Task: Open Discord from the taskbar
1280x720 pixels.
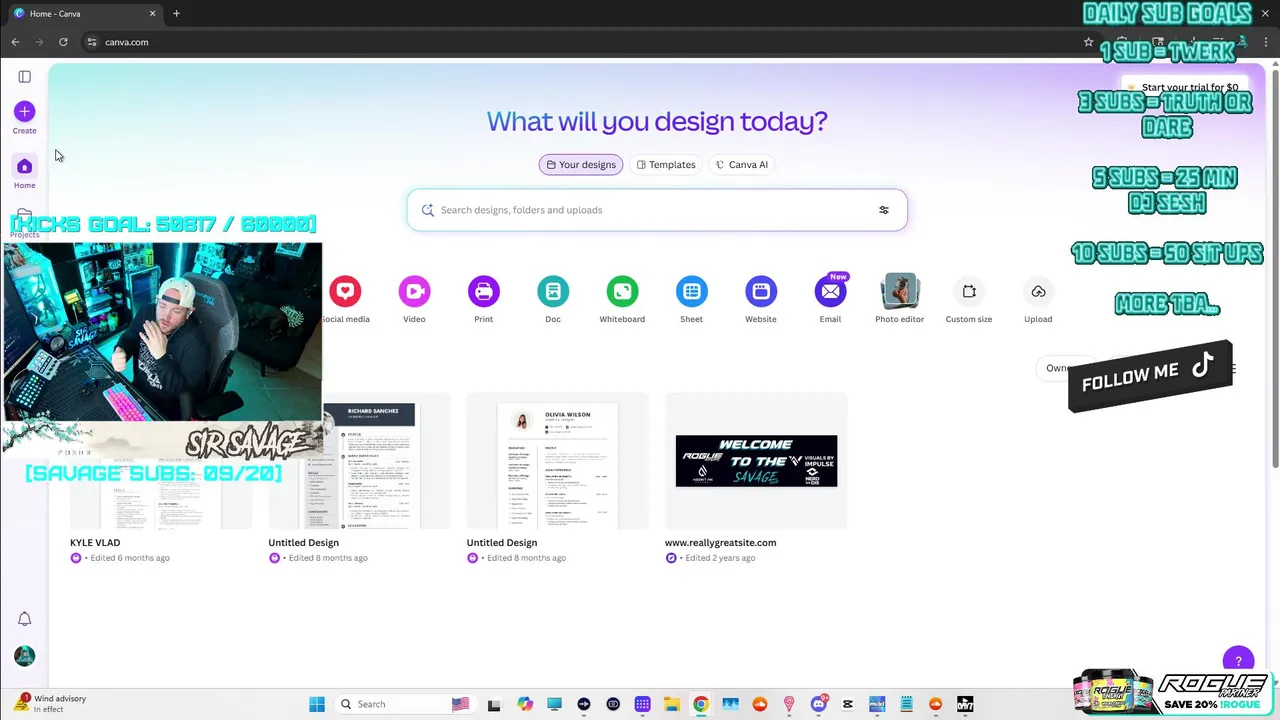Action: (818, 704)
